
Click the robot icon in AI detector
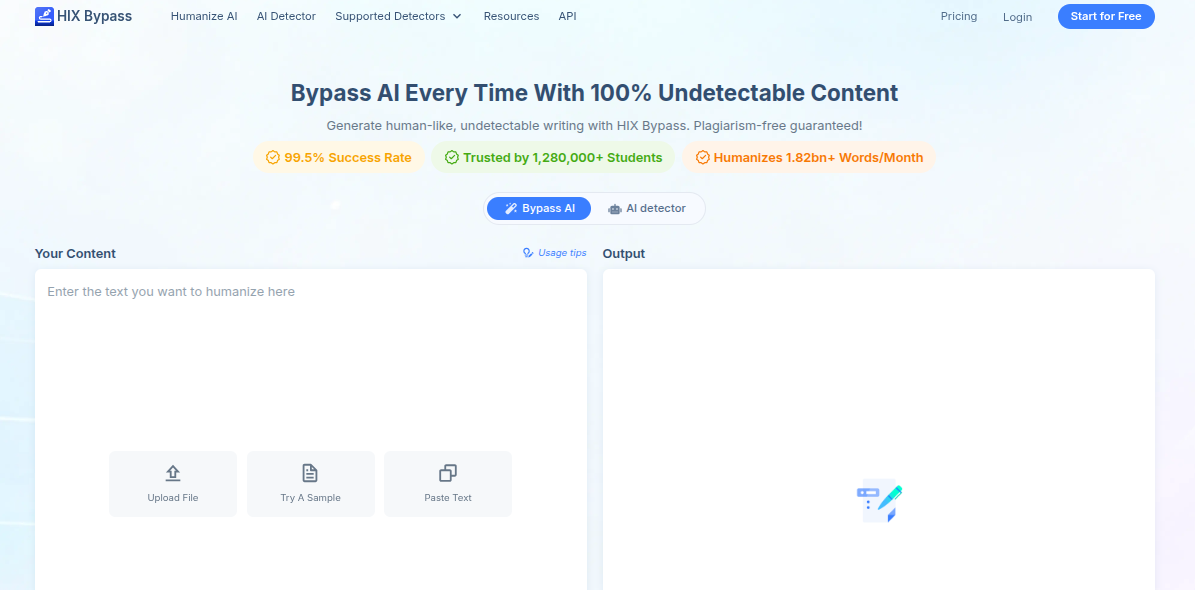coord(615,209)
